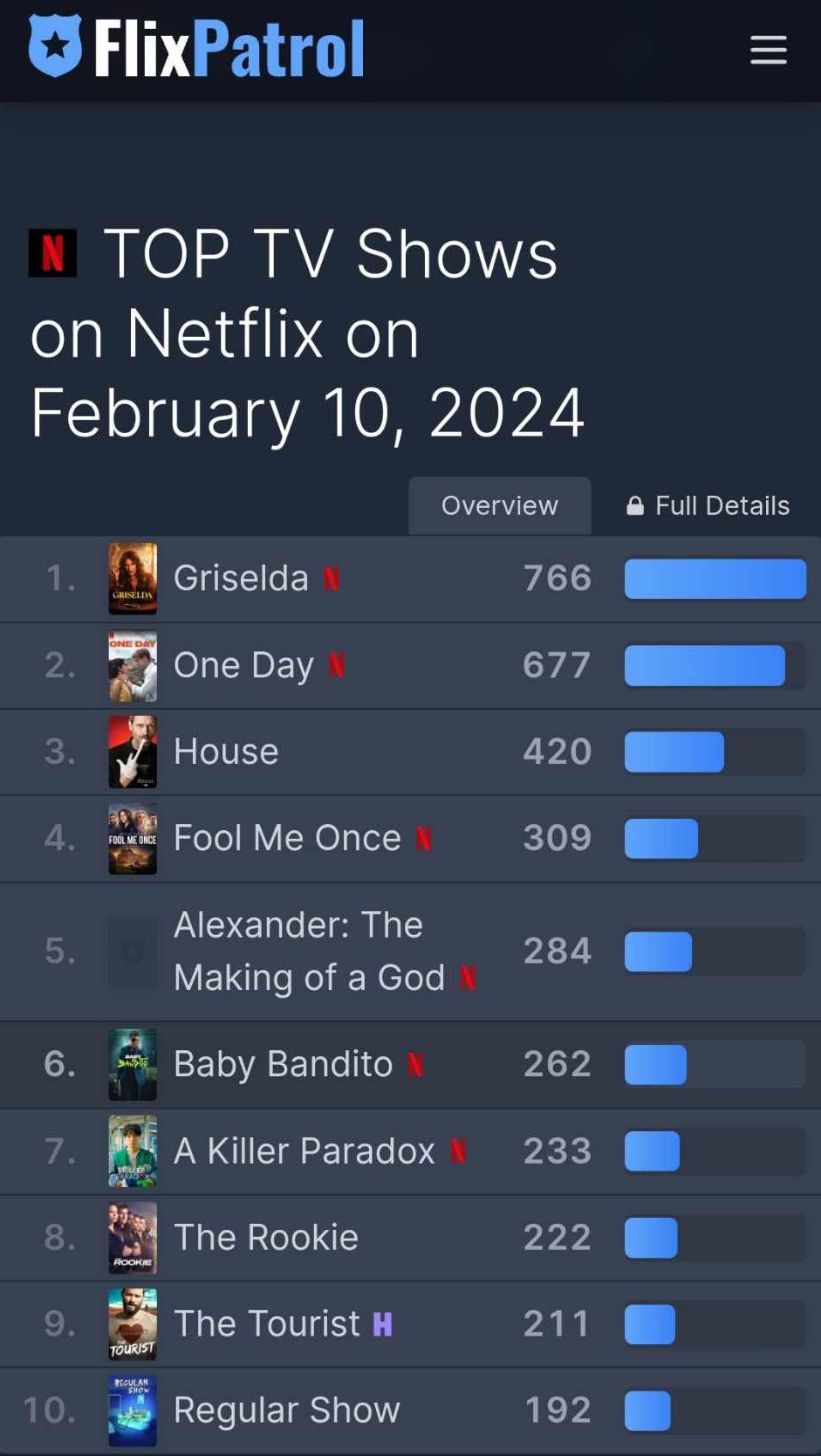This screenshot has height=1456, width=821.
Task: Click the Netflix icon beside A Killer Paradox
Action: pos(458,1151)
